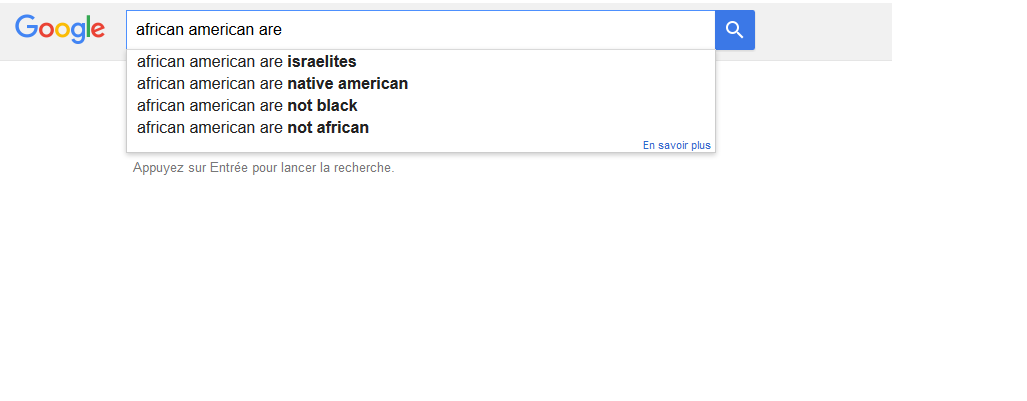The height and width of the screenshot is (401, 1027).
Task: Choose suggestion 'african american are native american'
Action: [x=420, y=84]
